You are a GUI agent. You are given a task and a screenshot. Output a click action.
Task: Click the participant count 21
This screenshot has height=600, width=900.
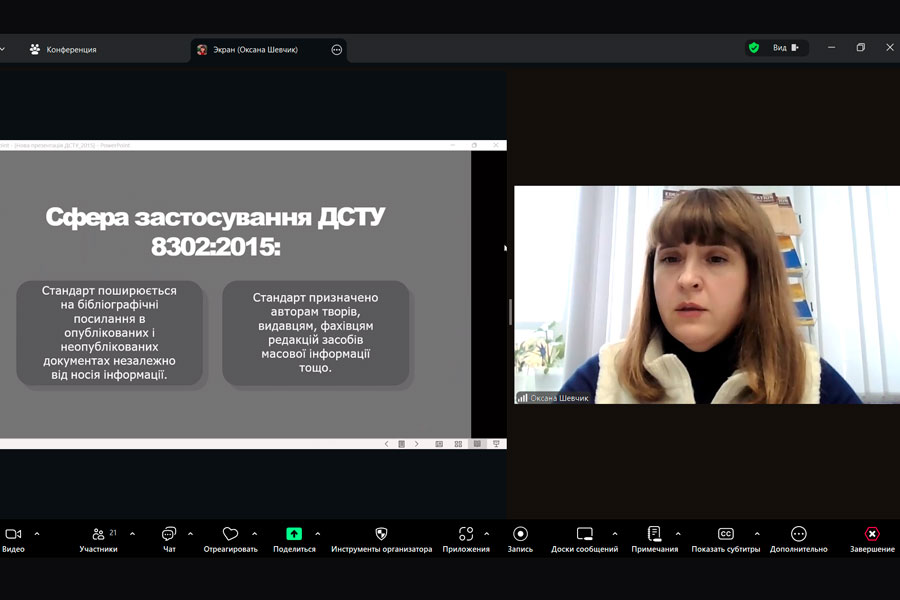[x=113, y=532]
